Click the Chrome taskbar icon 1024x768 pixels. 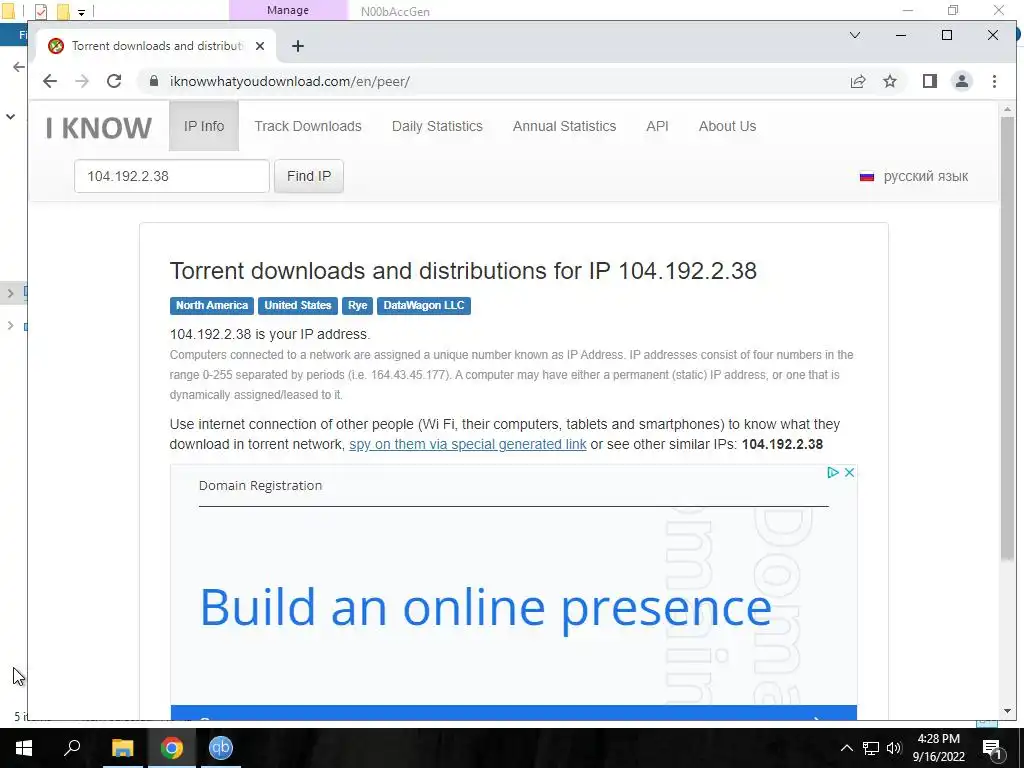(x=172, y=748)
